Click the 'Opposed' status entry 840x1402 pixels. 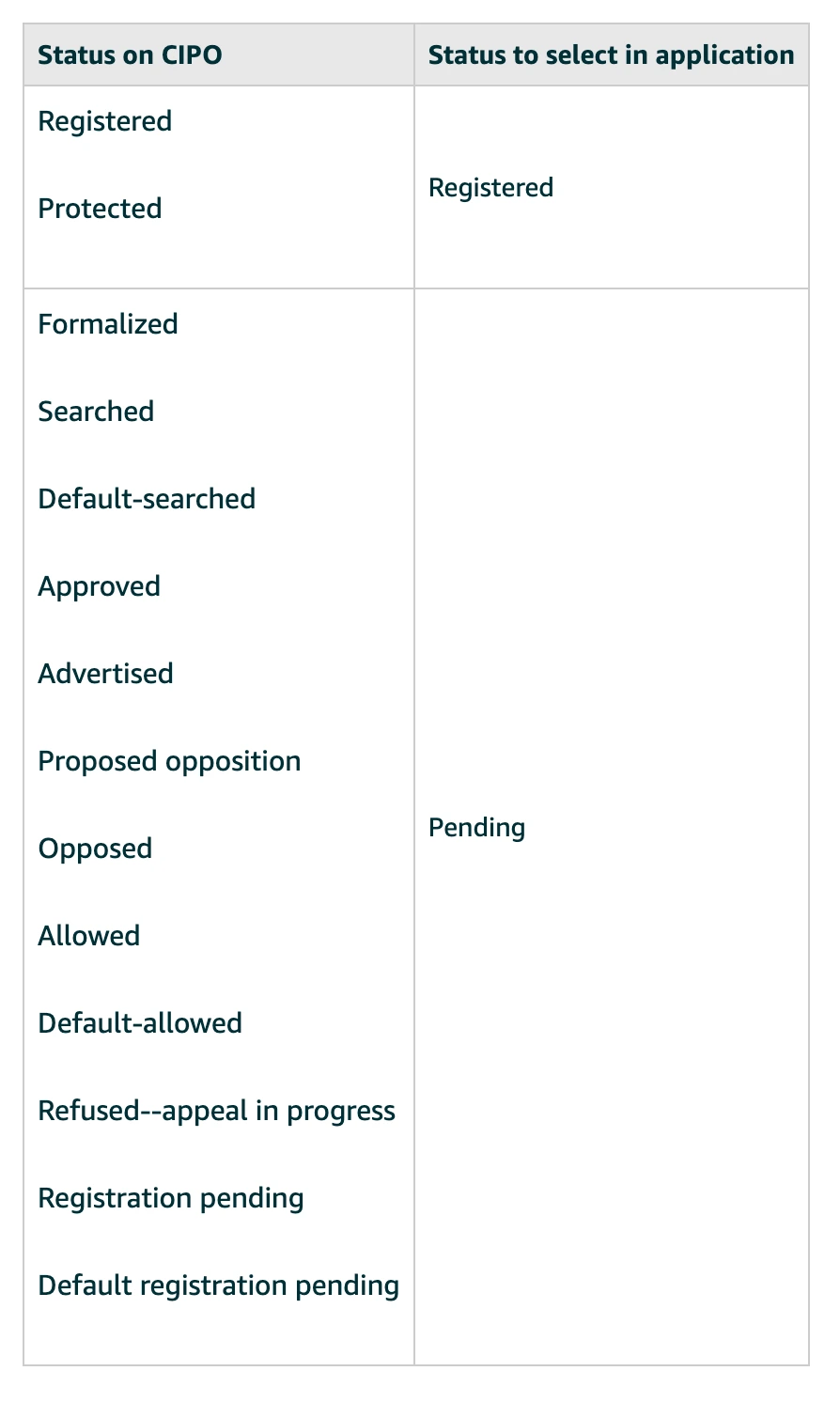coord(95,849)
